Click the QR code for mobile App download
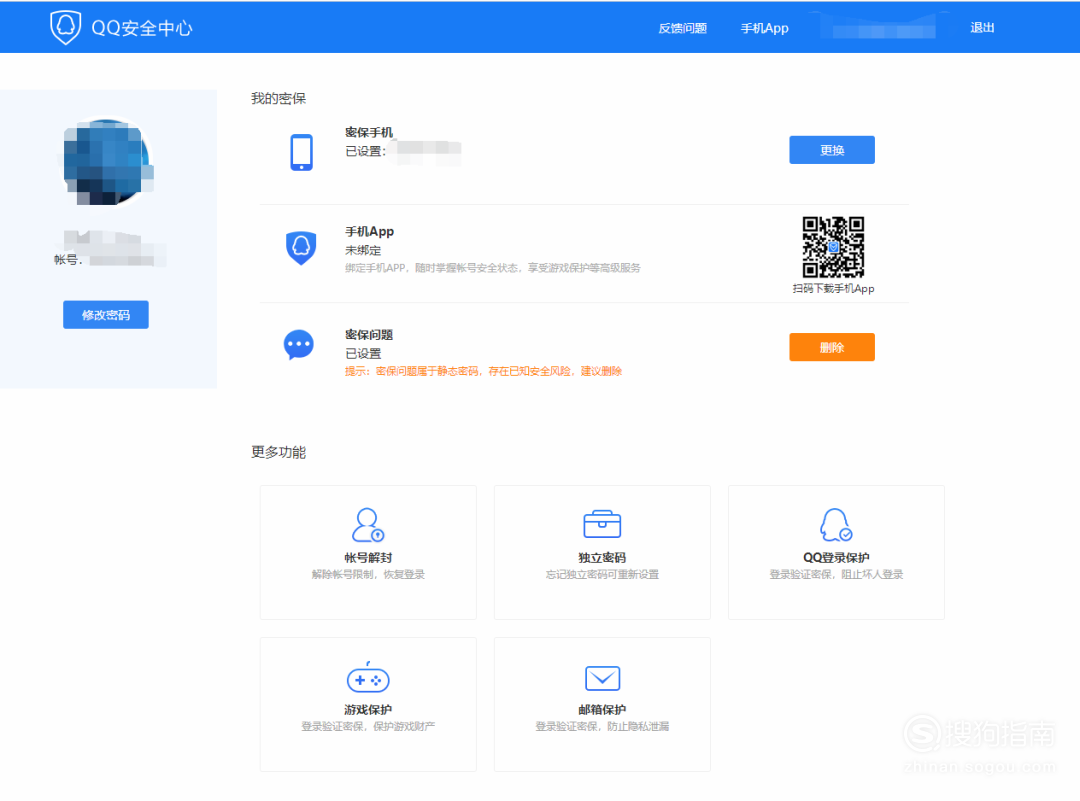Image resolution: width=1080 pixels, height=801 pixels. pyautogui.click(x=833, y=247)
